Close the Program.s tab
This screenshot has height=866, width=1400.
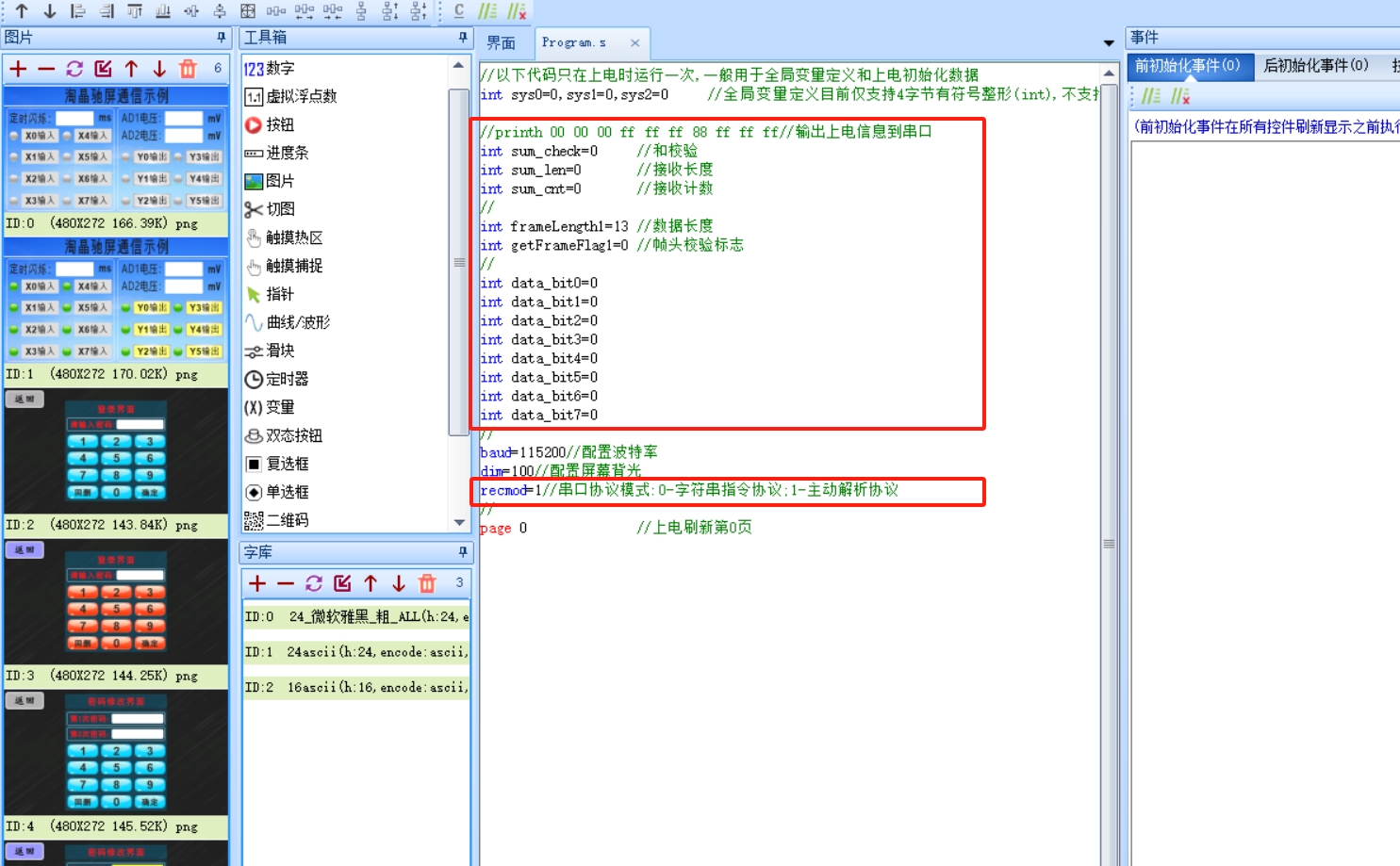tap(635, 43)
